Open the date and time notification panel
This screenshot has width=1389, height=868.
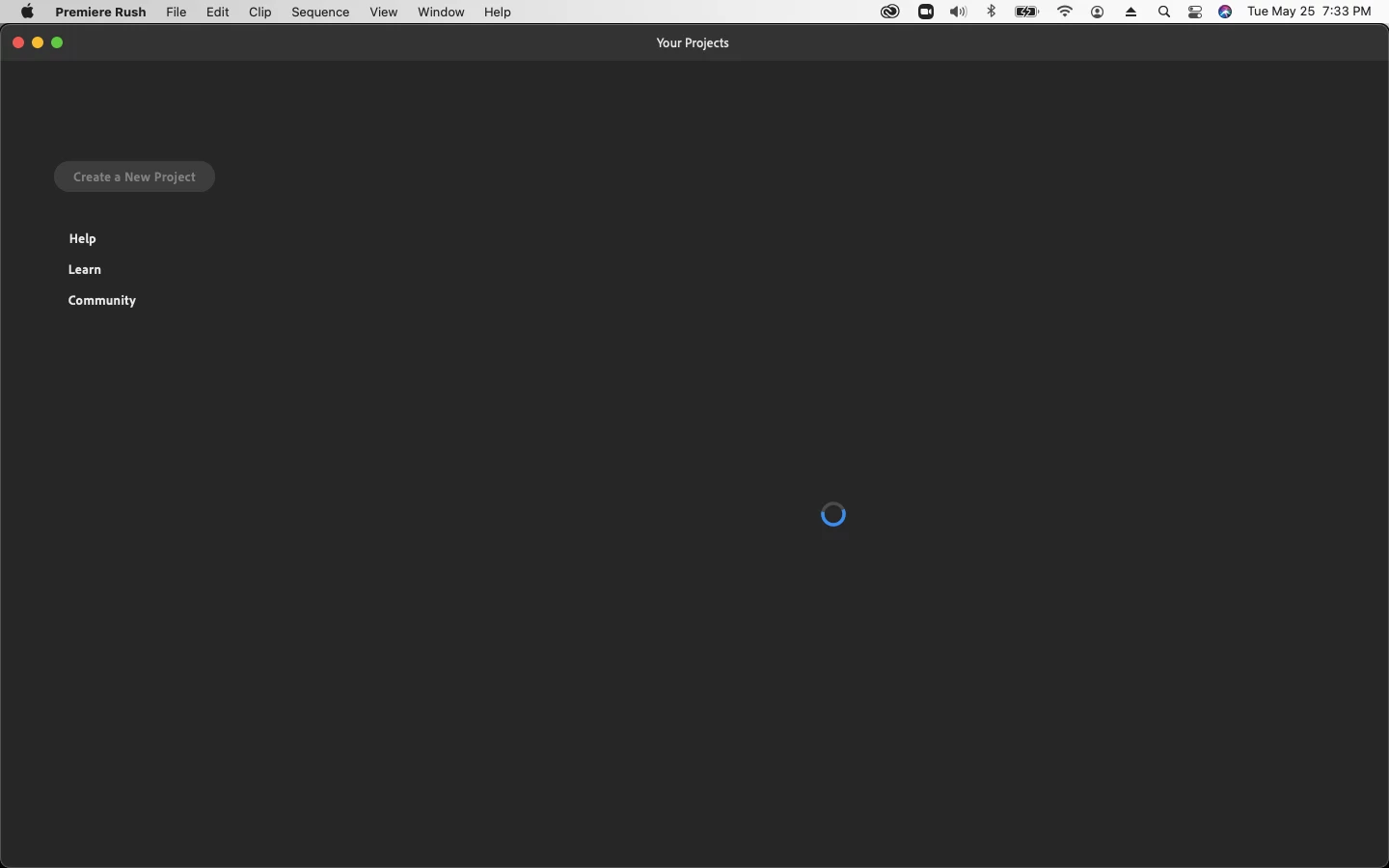[x=1309, y=12]
